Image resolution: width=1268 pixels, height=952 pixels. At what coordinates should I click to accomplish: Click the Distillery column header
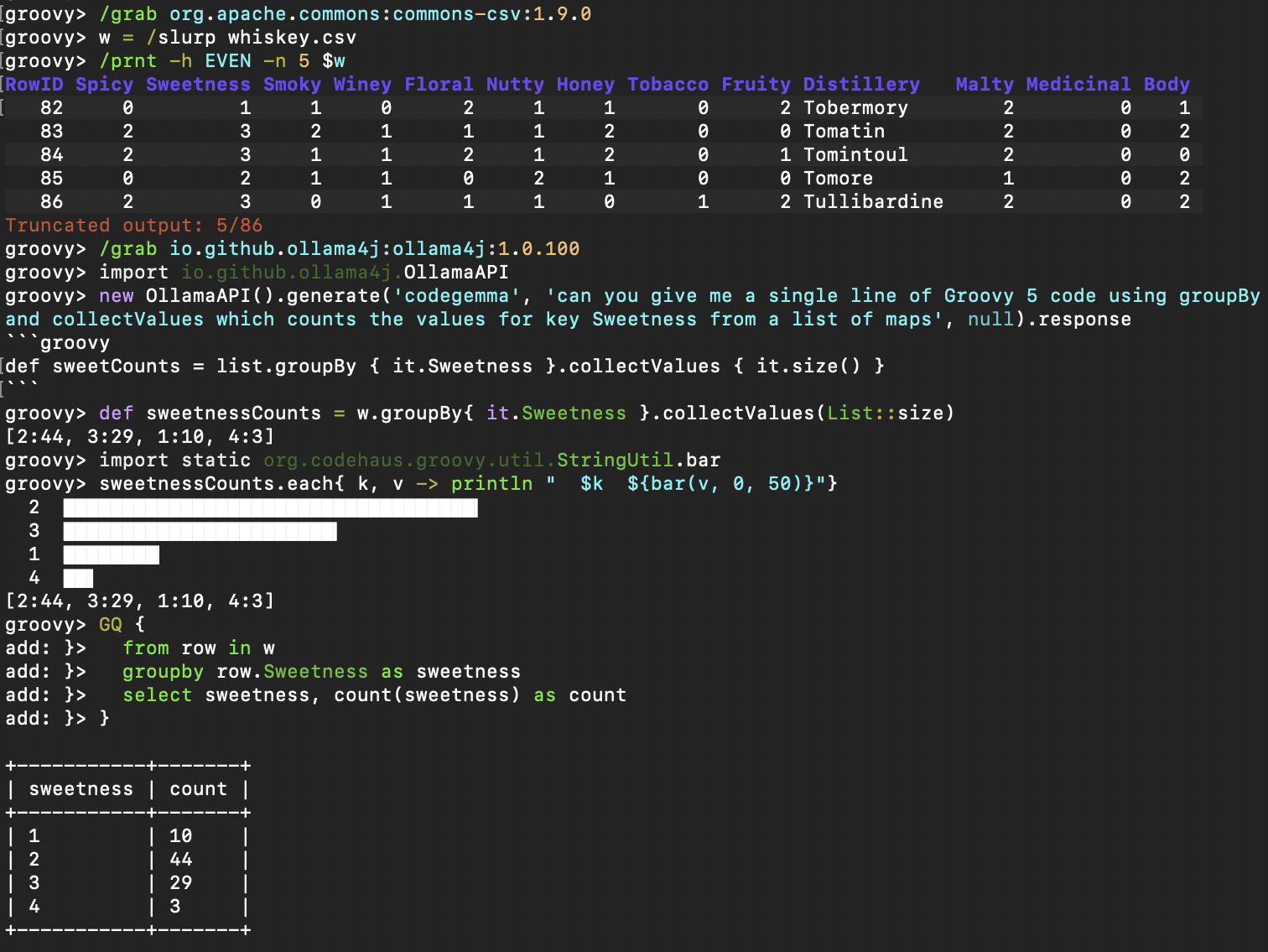861,84
